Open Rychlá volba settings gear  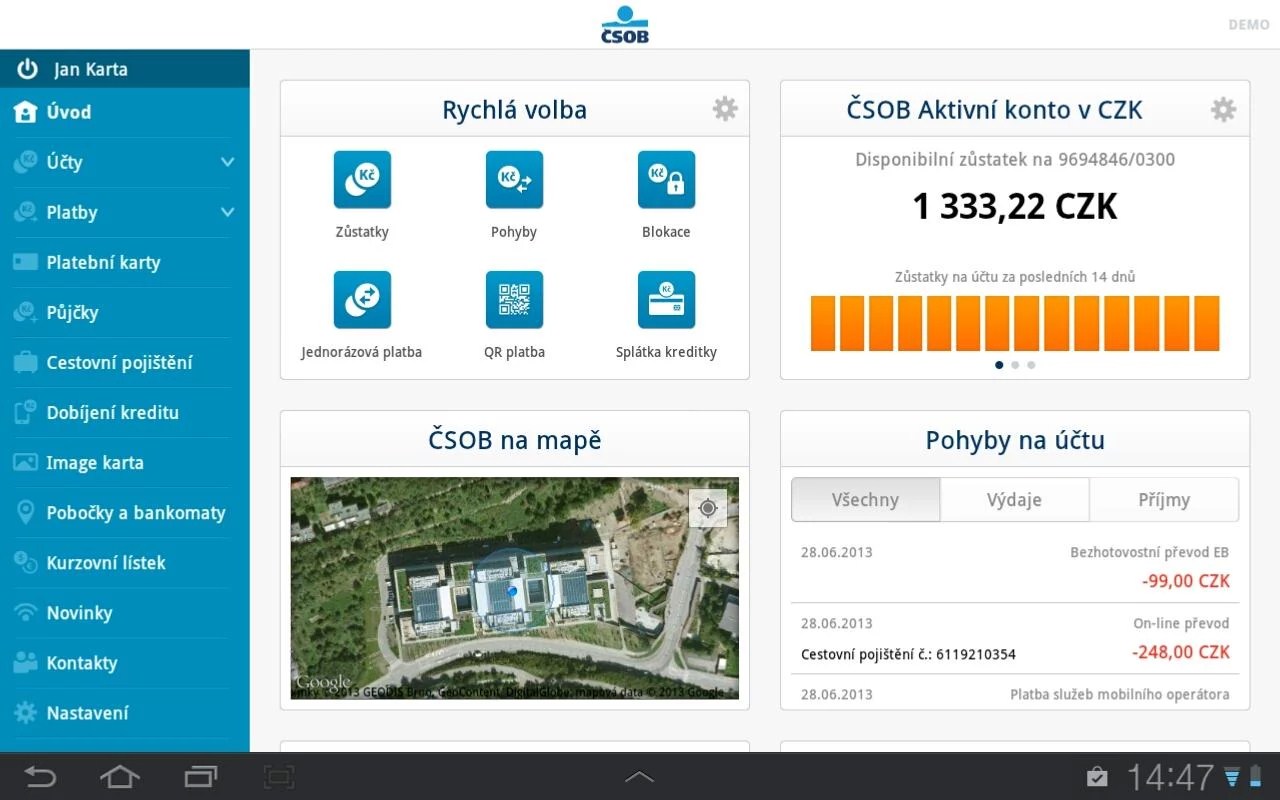725,109
